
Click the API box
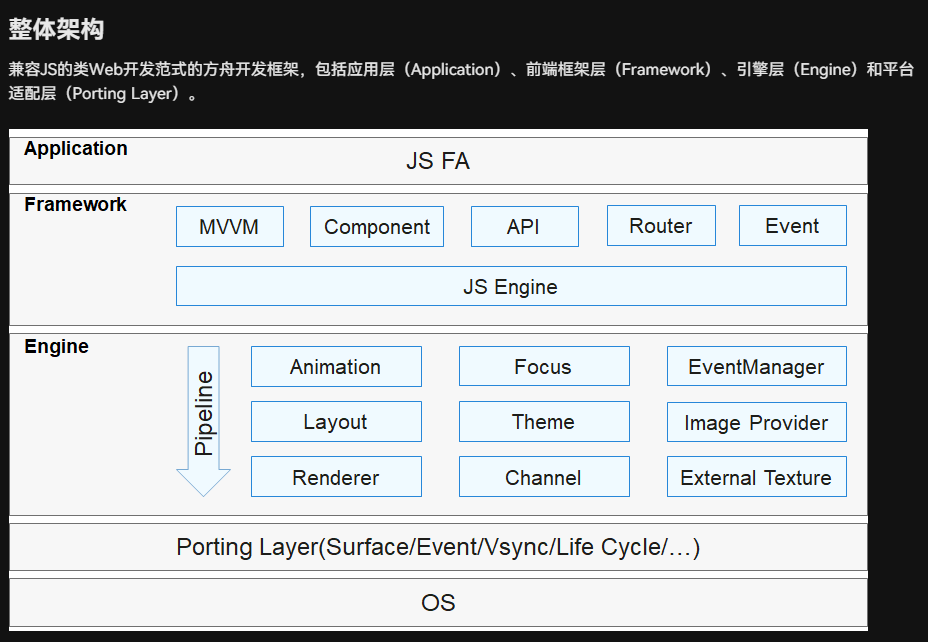pyautogui.click(x=524, y=227)
